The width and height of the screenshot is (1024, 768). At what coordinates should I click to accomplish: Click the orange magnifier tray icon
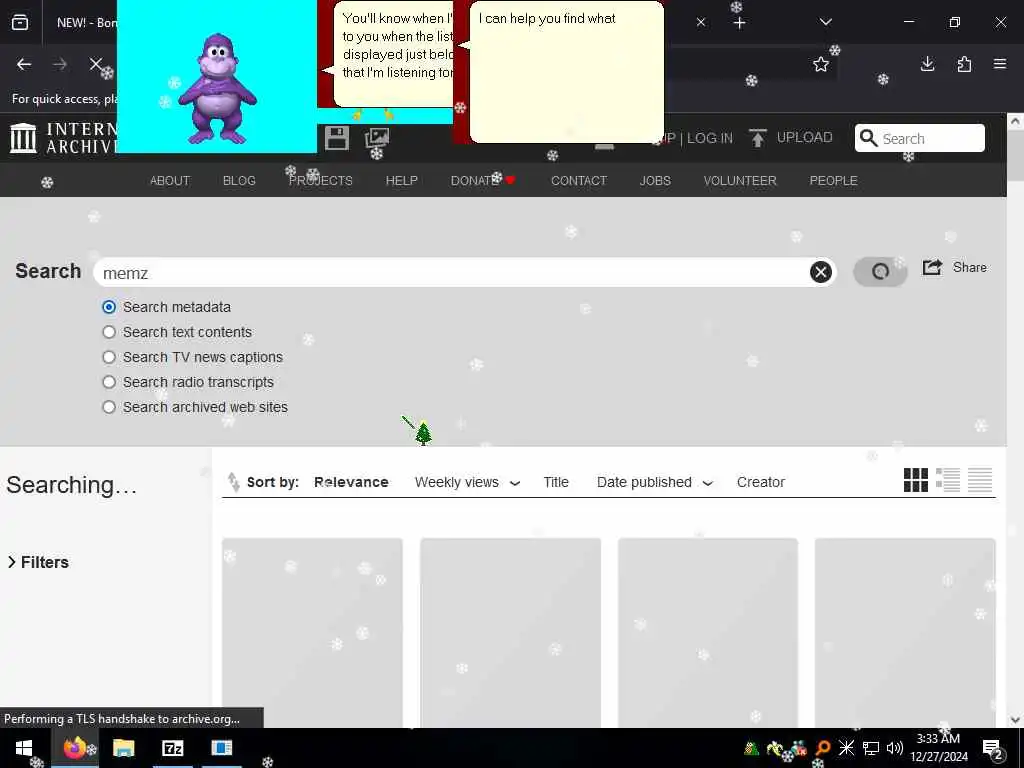click(823, 748)
